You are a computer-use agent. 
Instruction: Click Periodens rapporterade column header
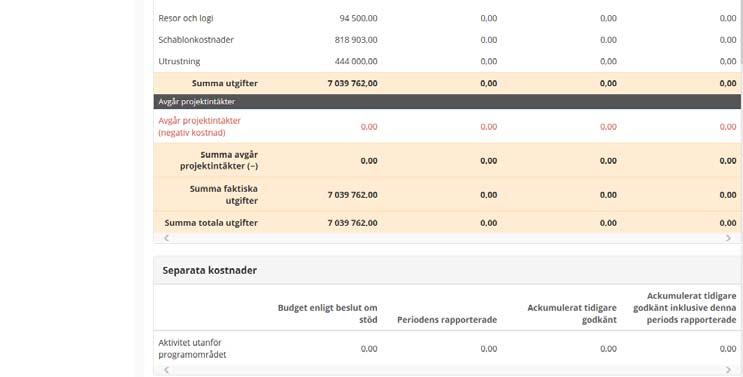click(x=447, y=320)
